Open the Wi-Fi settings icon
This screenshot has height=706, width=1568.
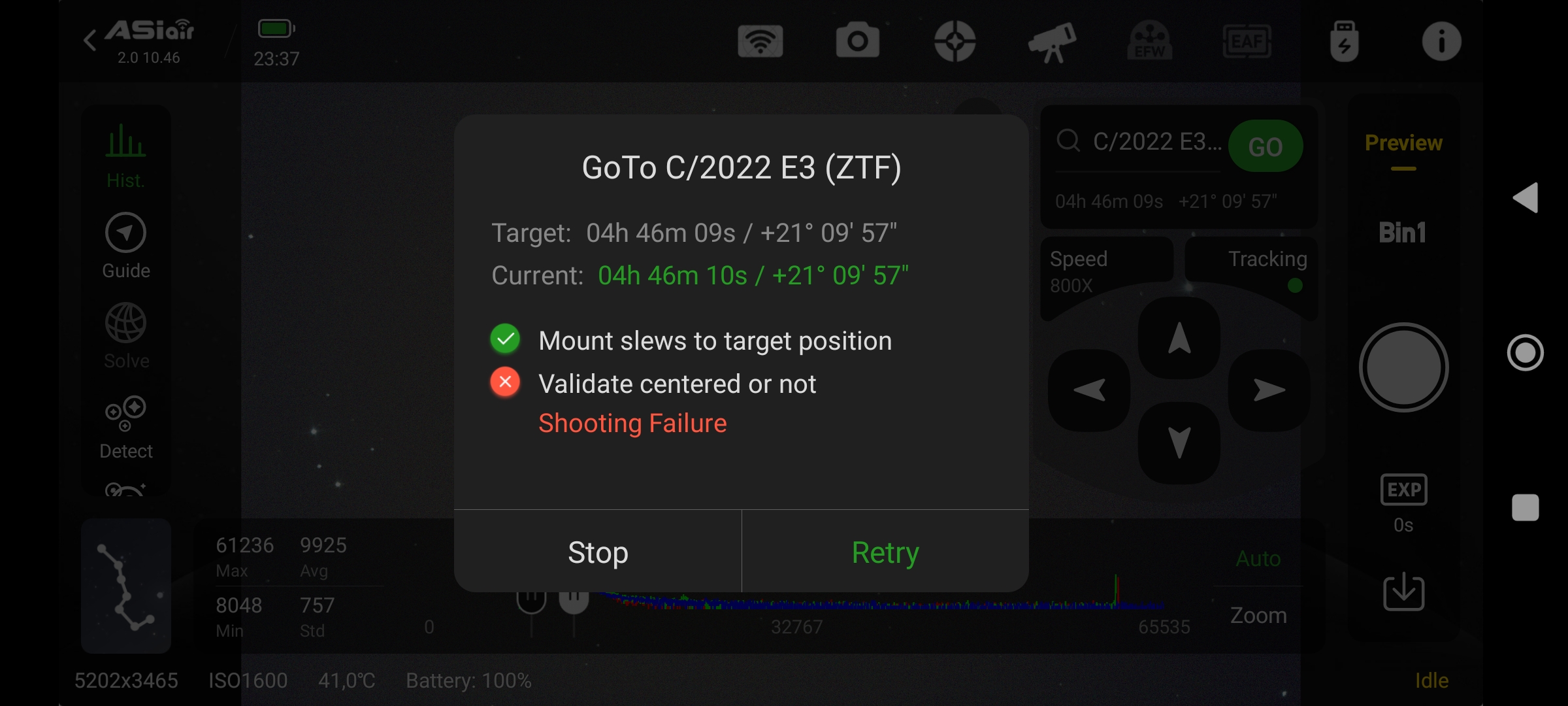[760, 42]
